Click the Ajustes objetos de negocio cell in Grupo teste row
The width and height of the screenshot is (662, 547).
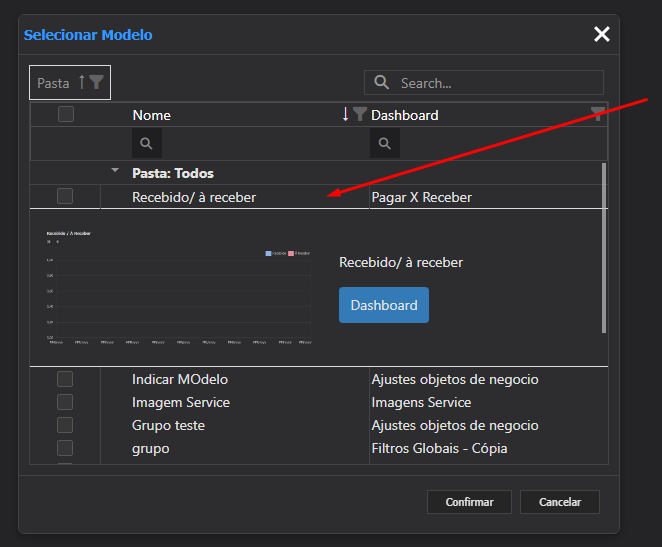point(455,425)
